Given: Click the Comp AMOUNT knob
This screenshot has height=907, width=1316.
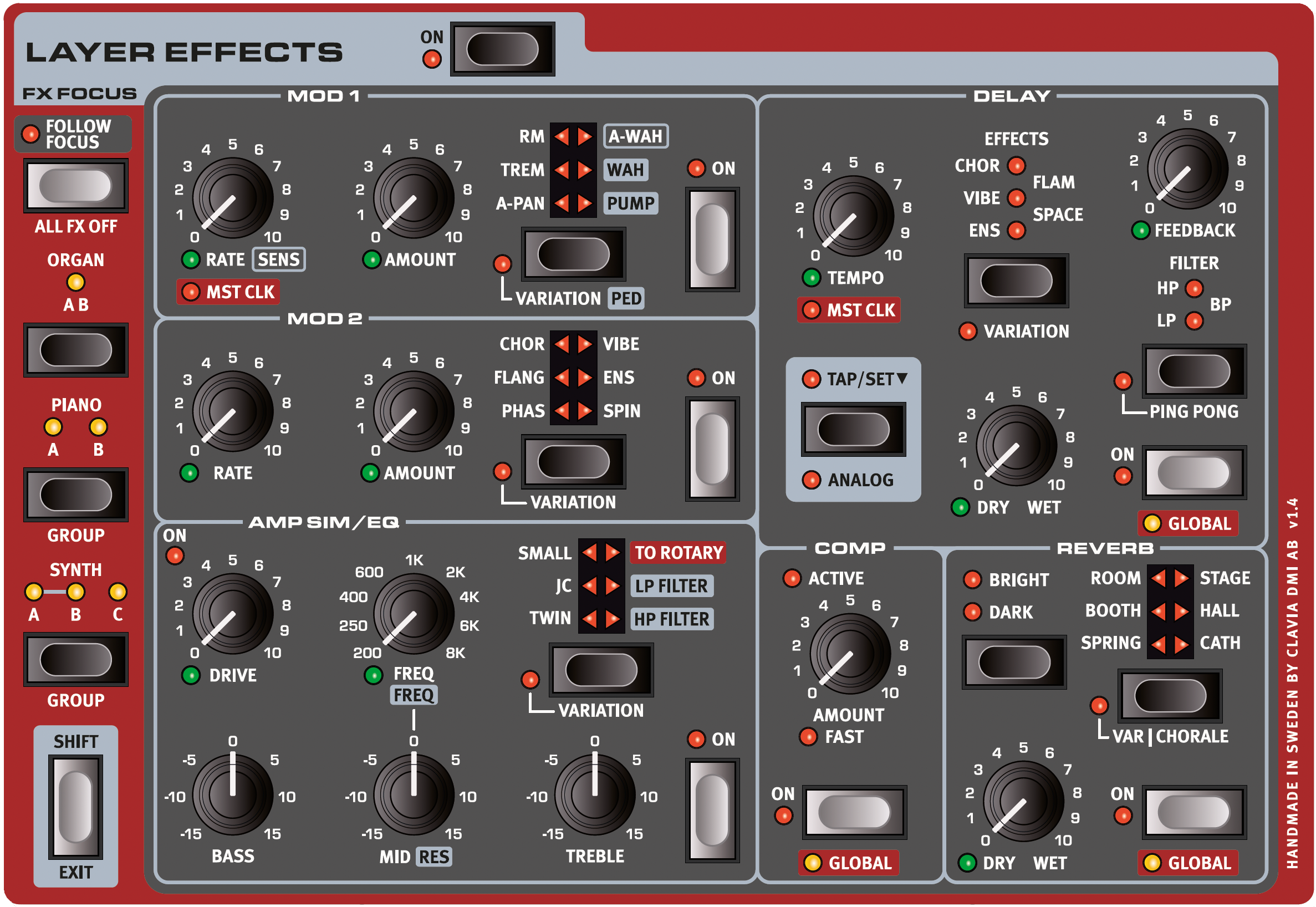Looking at the screenshot, I should click(849, 654).
